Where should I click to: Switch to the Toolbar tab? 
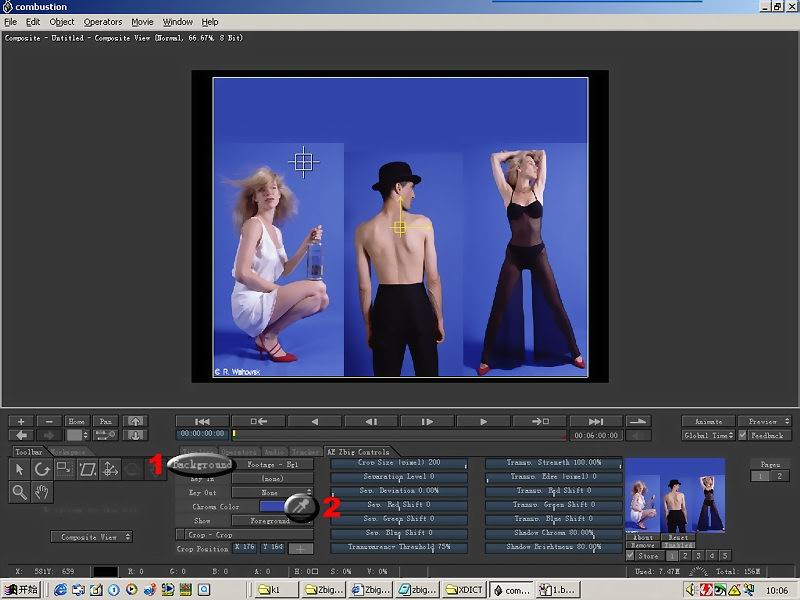point(29,452)
